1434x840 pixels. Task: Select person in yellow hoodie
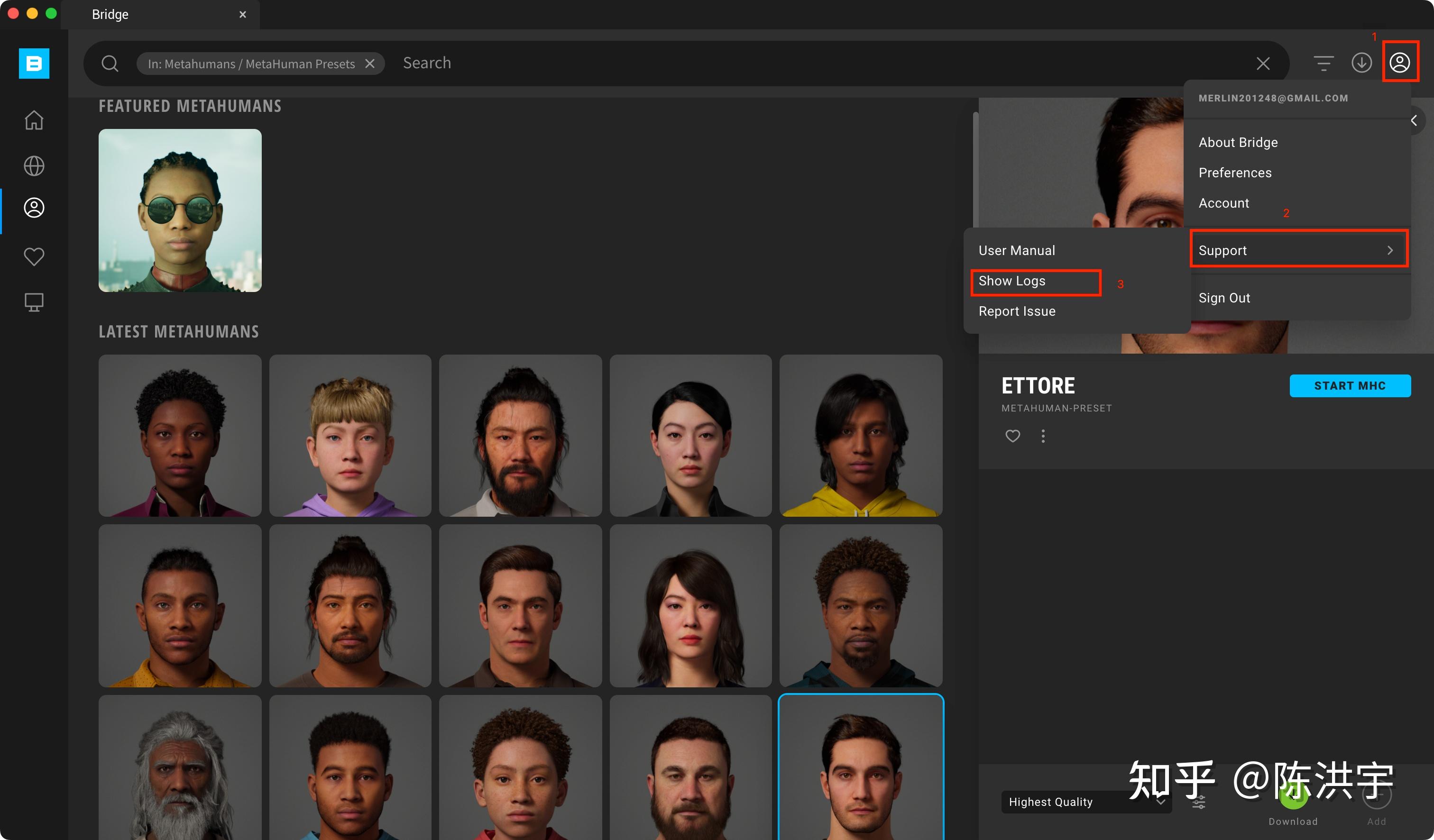(x=860, y=436)
